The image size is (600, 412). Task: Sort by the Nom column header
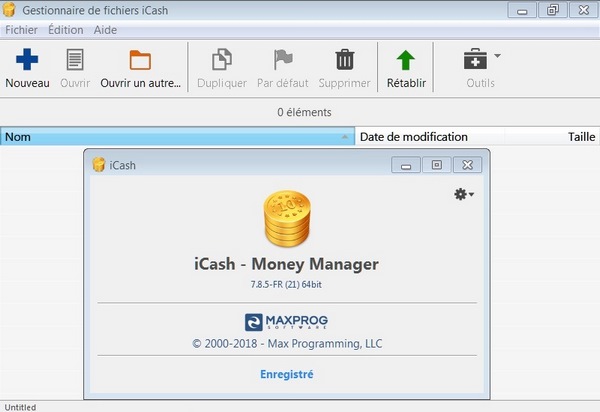(x=178, y=137)
